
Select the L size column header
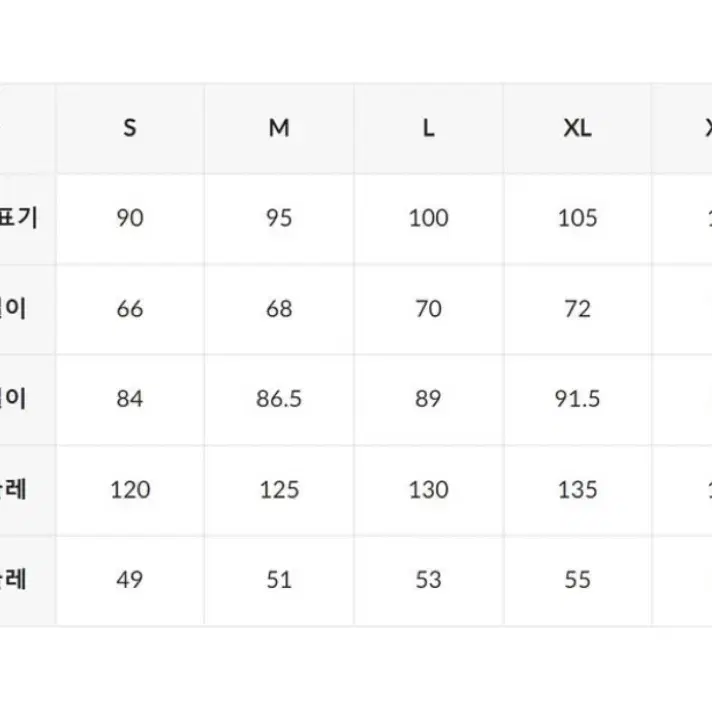point(429,128)
